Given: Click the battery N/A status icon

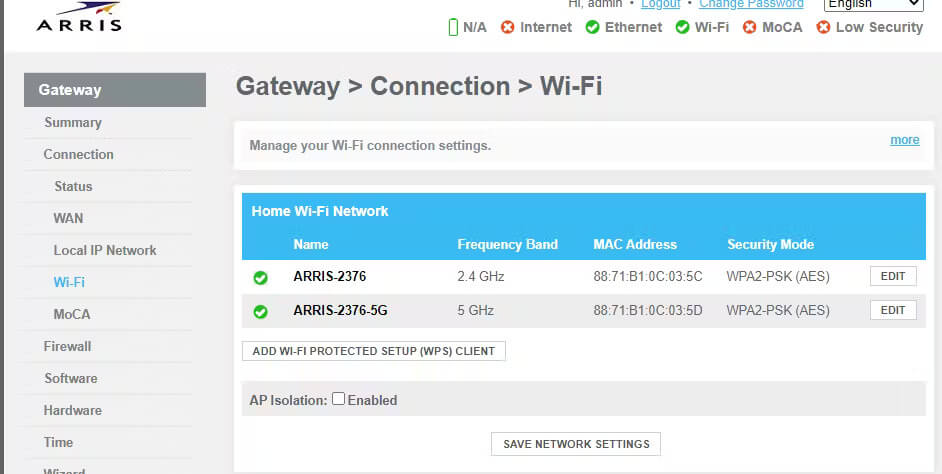Looking at the screenshot, I should click(x=453, y=27).
